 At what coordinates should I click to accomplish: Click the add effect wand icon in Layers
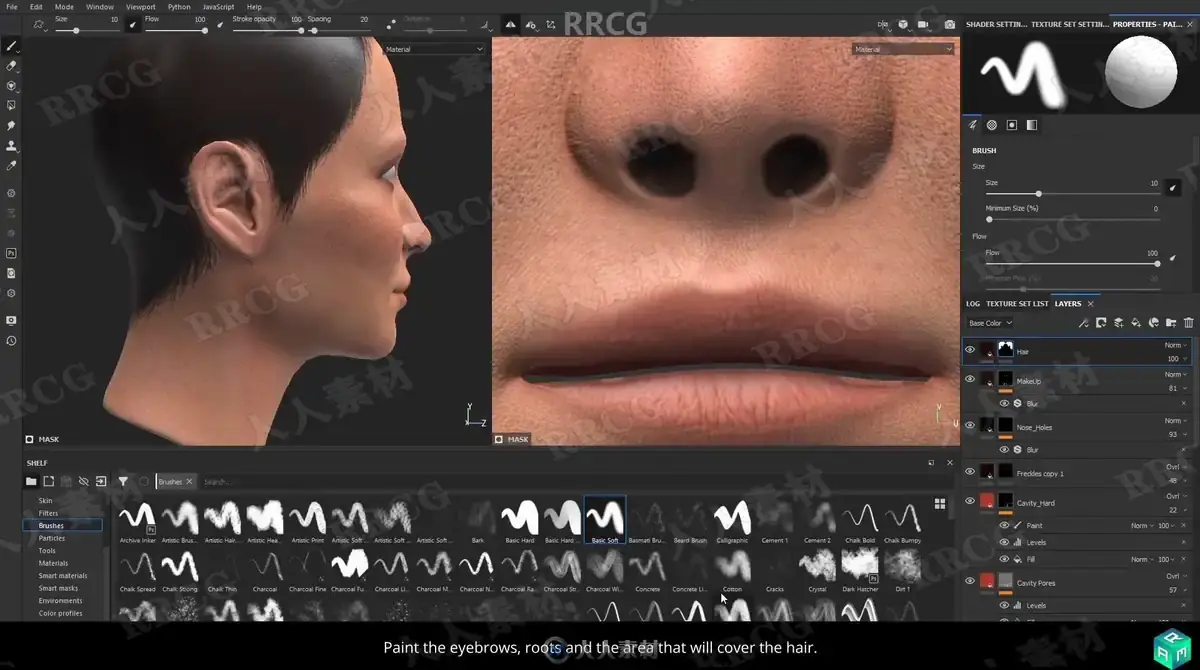1083,323
